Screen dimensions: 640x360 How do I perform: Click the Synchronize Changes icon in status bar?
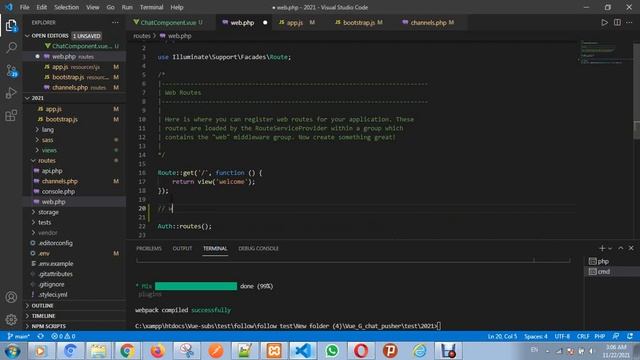(40, 336)
